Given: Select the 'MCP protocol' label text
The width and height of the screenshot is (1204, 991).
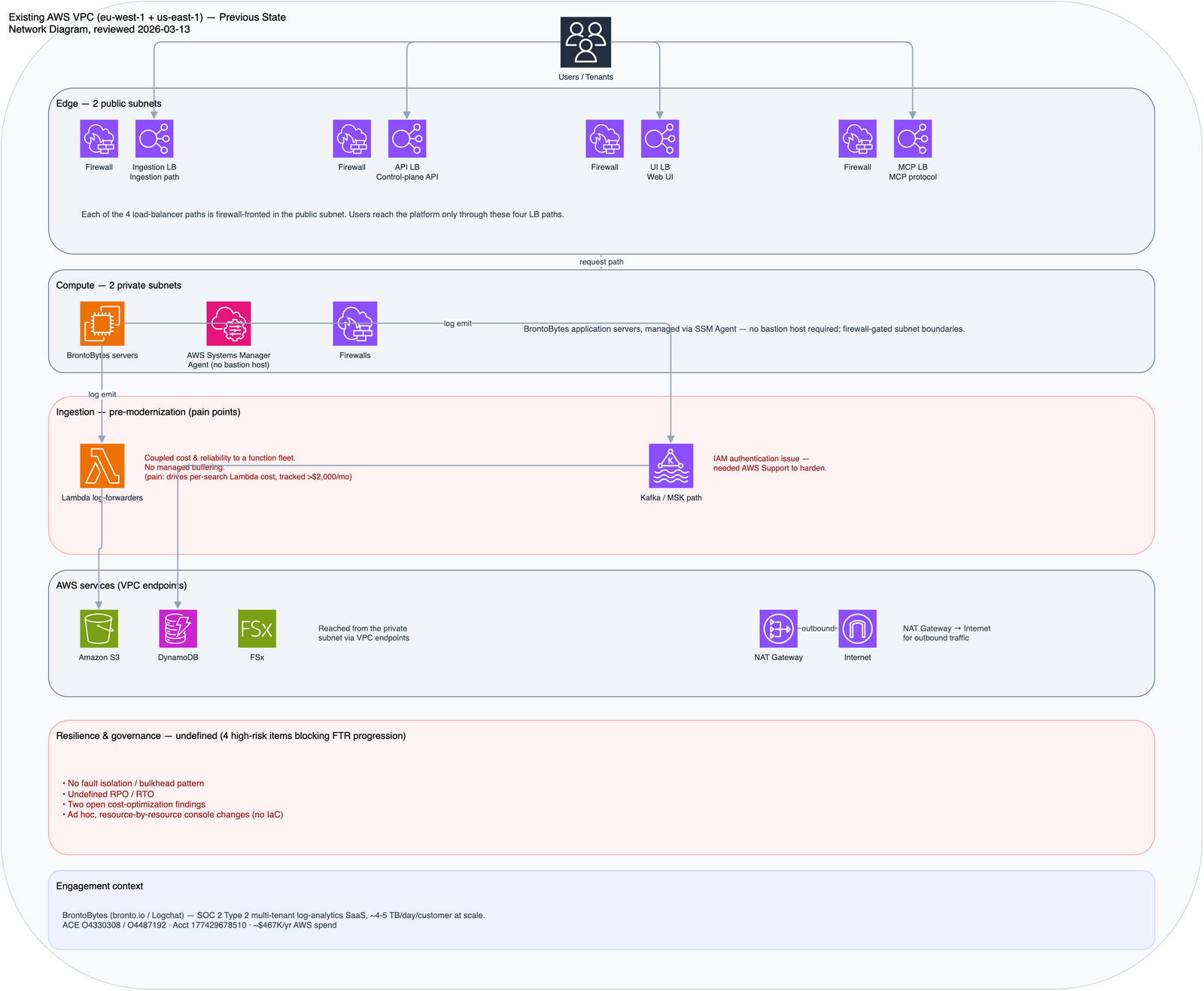Looking at the screenshot, I should 913,178.
